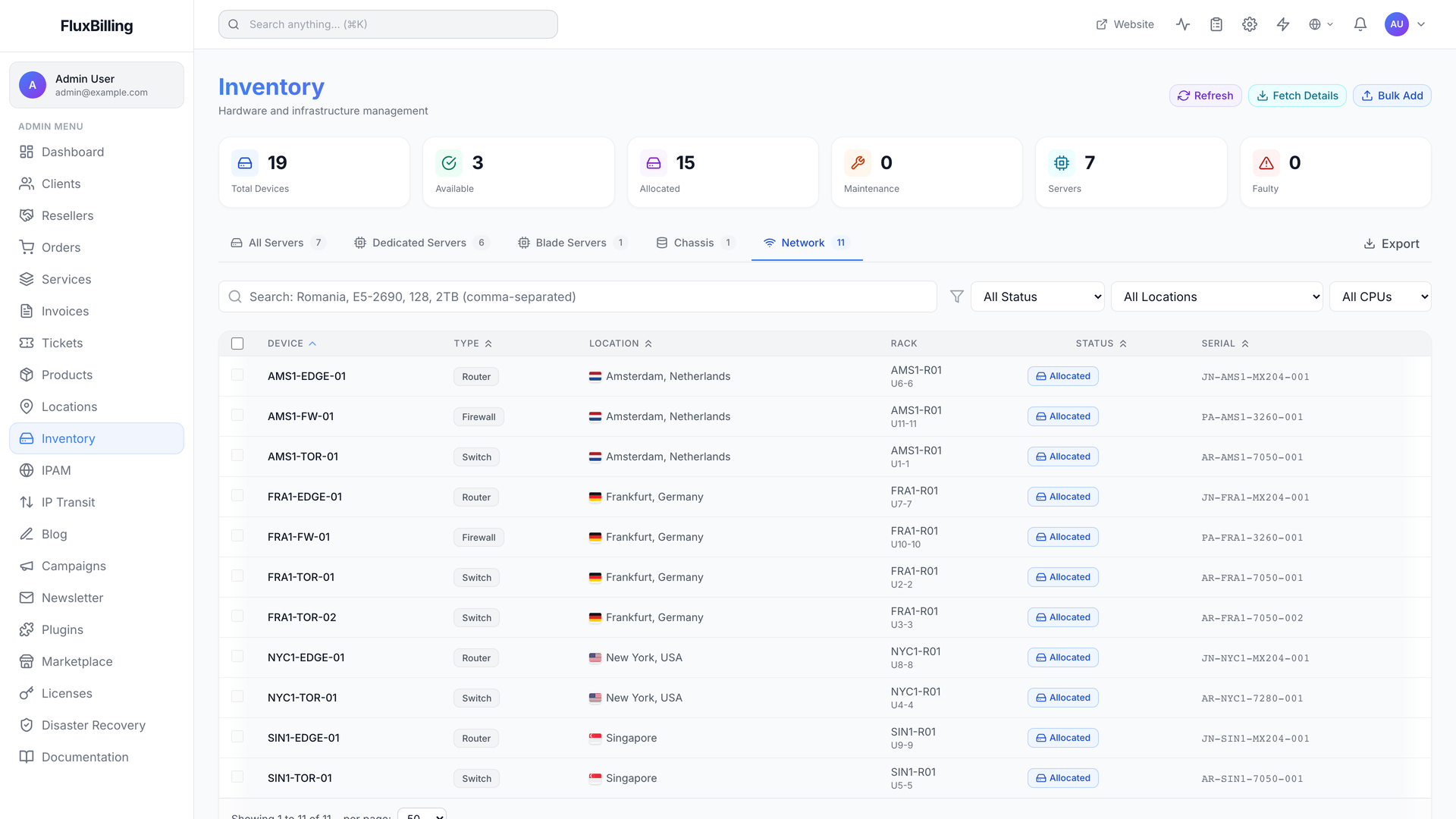Sort by the DEVICE column
The height and width of the screenshot is (819, 1456).
coord(292,344)
